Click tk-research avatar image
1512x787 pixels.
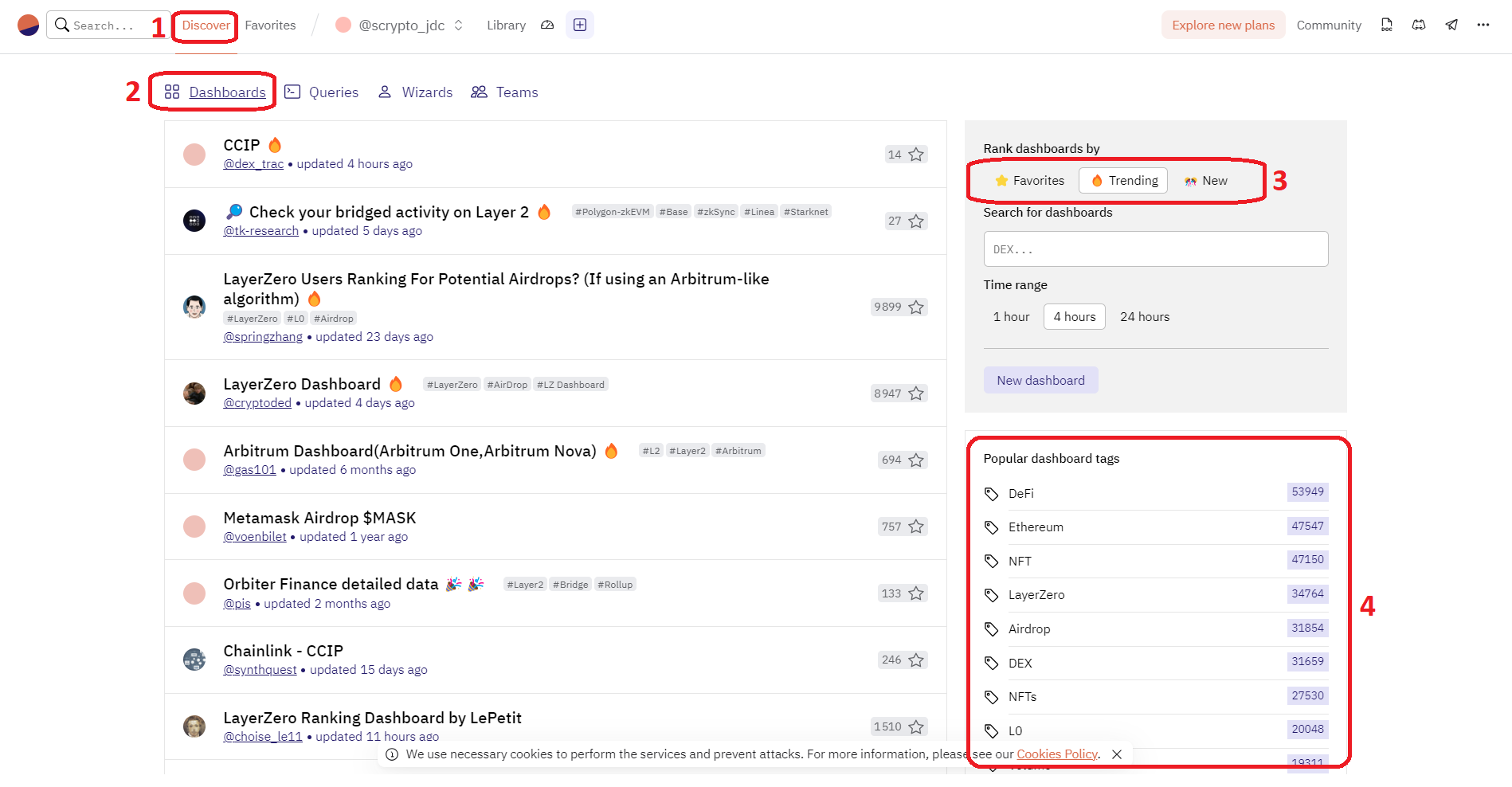194,221
